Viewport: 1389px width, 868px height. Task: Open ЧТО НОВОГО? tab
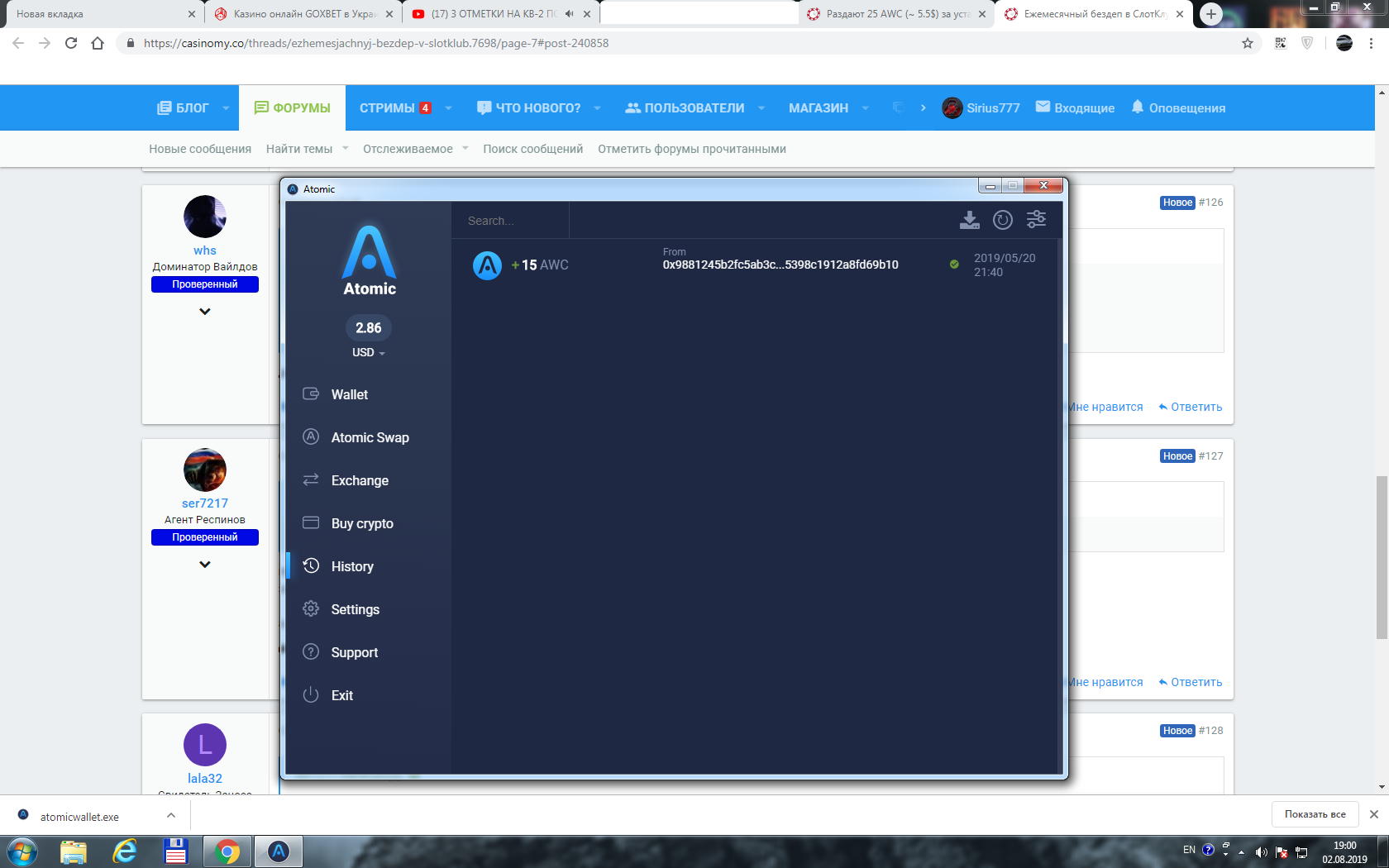529,108
